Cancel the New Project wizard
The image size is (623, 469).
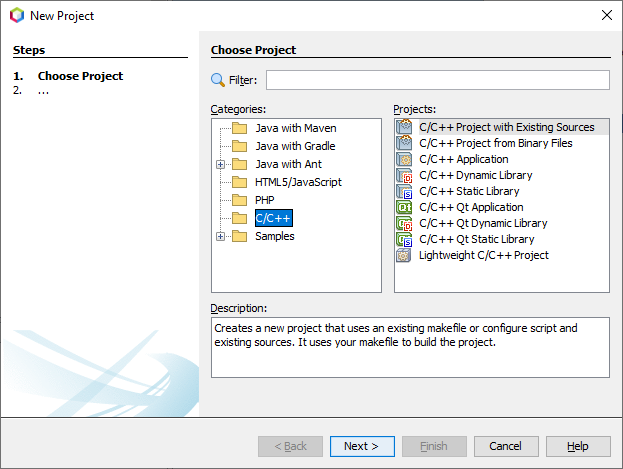coord(506,446)
